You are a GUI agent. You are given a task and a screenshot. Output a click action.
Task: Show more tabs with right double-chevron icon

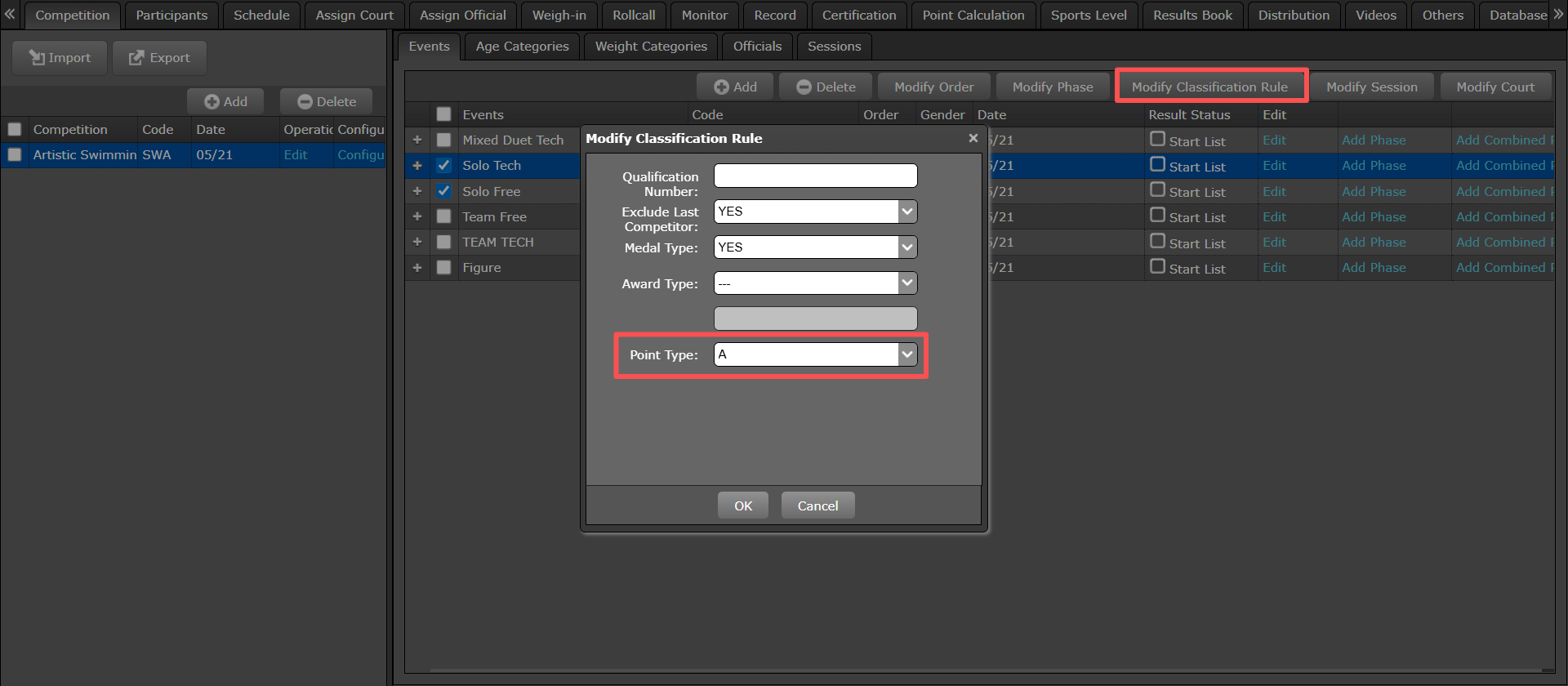[1558, 15]
